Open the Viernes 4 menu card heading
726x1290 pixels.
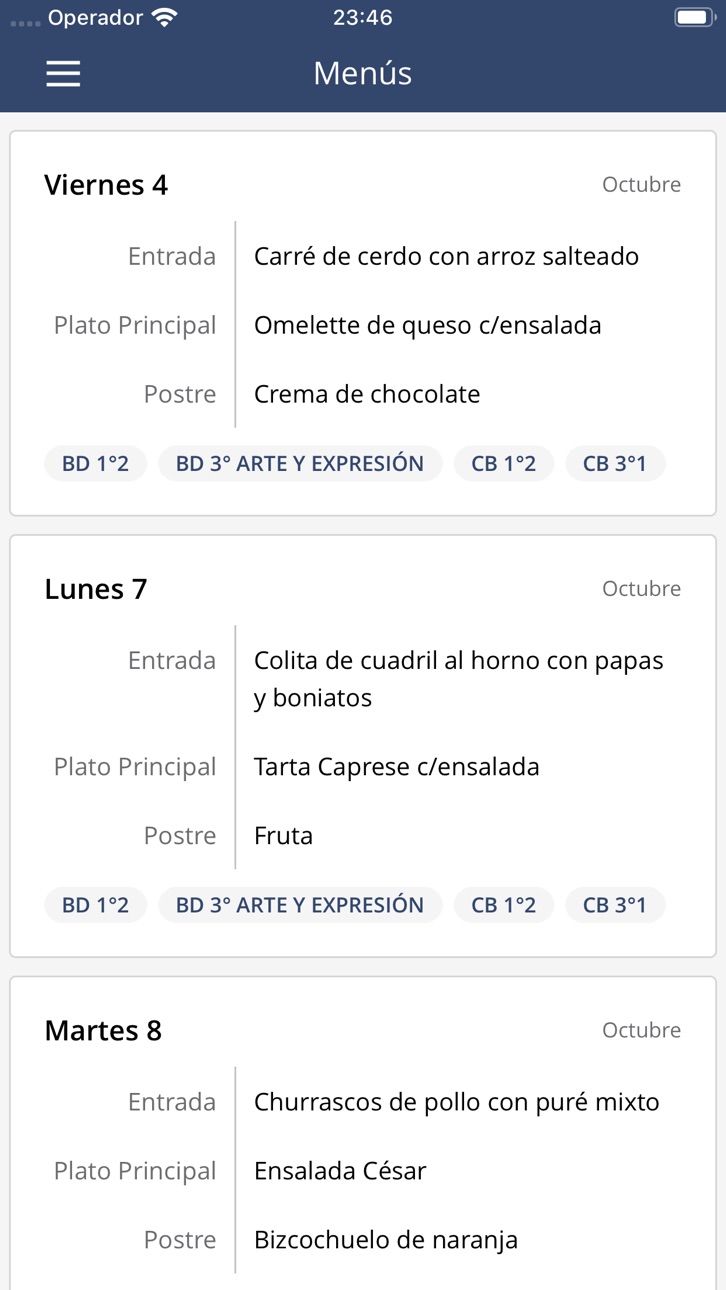[x=106, y=185]
